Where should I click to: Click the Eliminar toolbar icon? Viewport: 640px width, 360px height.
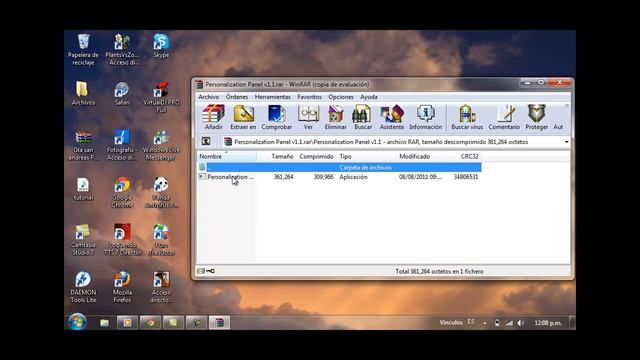click(x=336, y=118)
